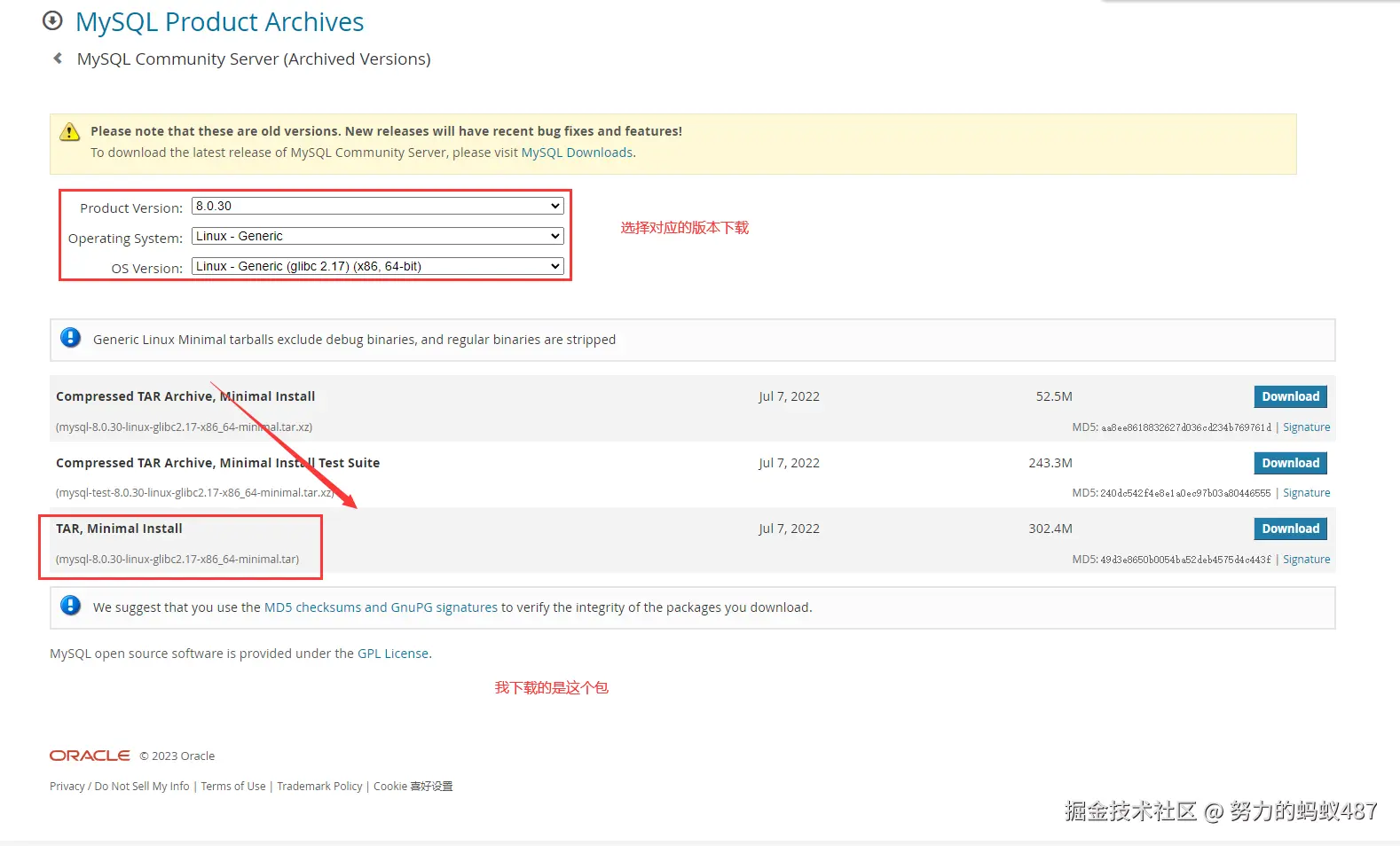Click the MD5 hash of the 52.5M package
This screenshot has width=1400, height=846.
tap(1186, 427)
